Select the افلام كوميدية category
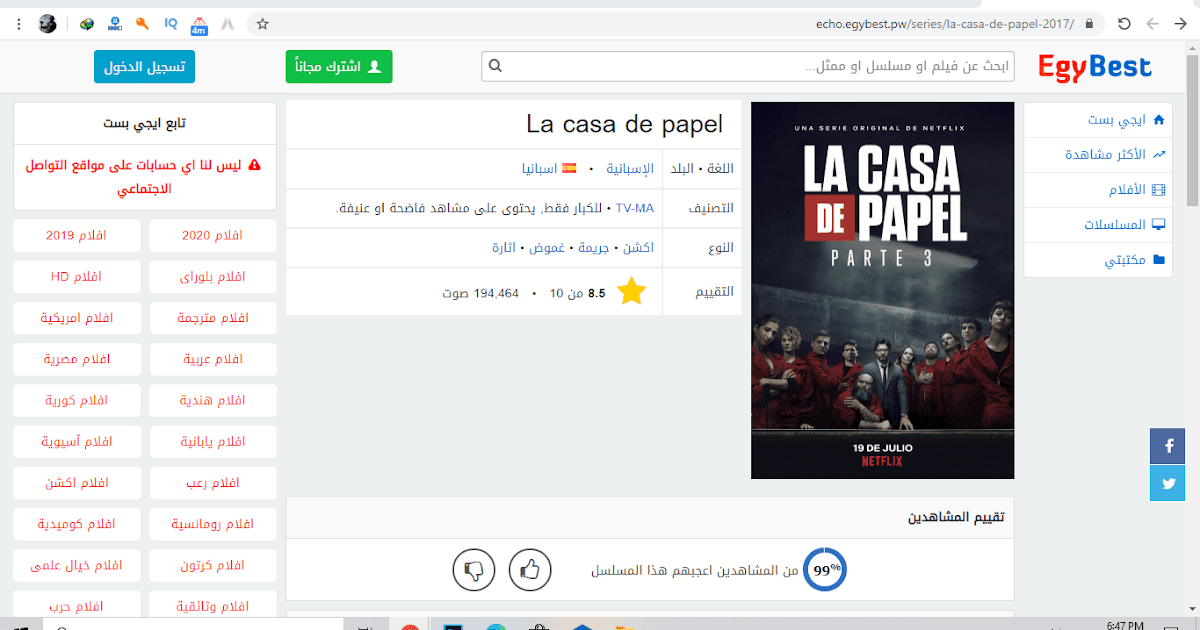The height and width of the screenshot is (630, 1200). coord(77,524)
